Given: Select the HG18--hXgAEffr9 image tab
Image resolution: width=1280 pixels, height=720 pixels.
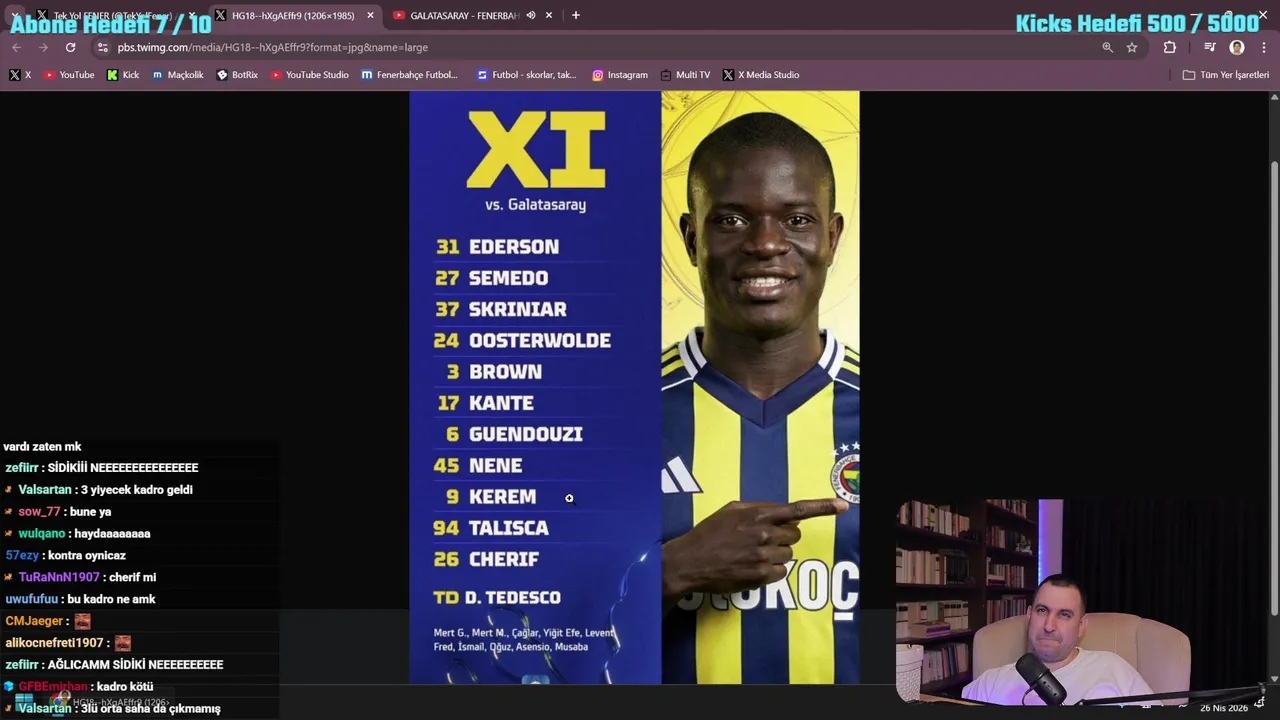Looking at the screenshot, I should click(x=295, y=15).
